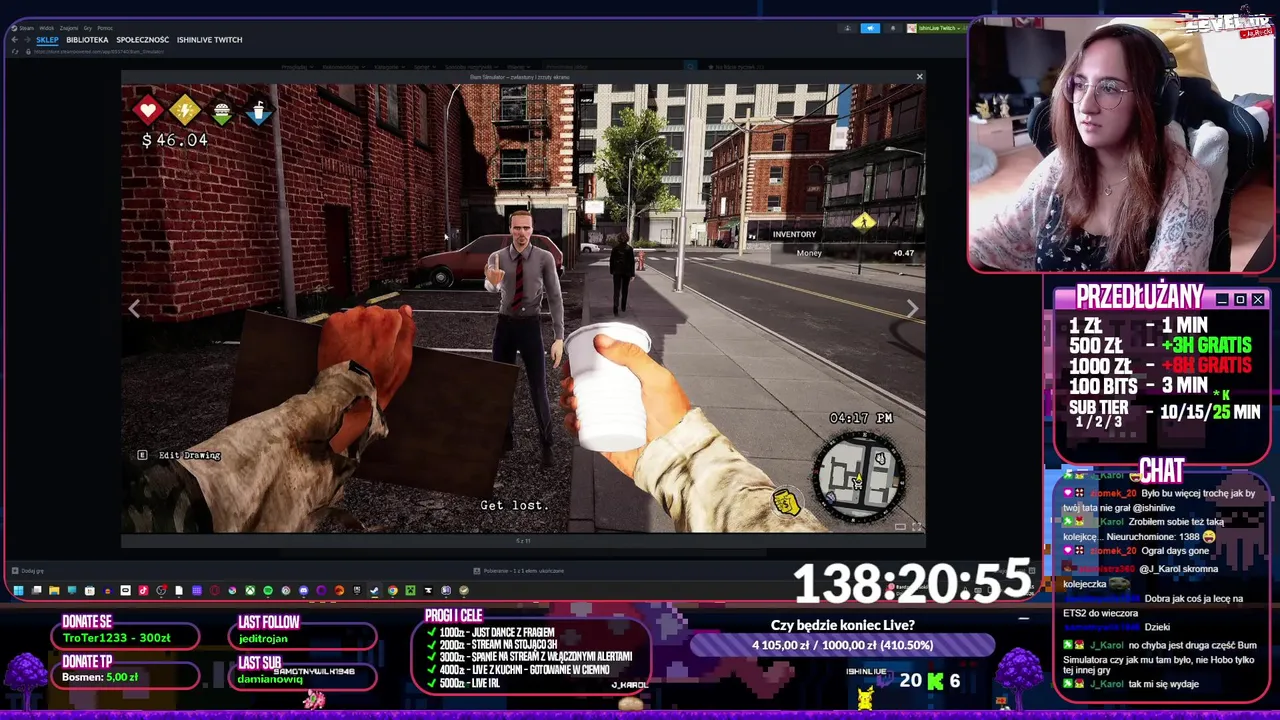Viewport: 1280px width, 720px height.
Task: Open Spotify from the taskbar
Action: 268,590
